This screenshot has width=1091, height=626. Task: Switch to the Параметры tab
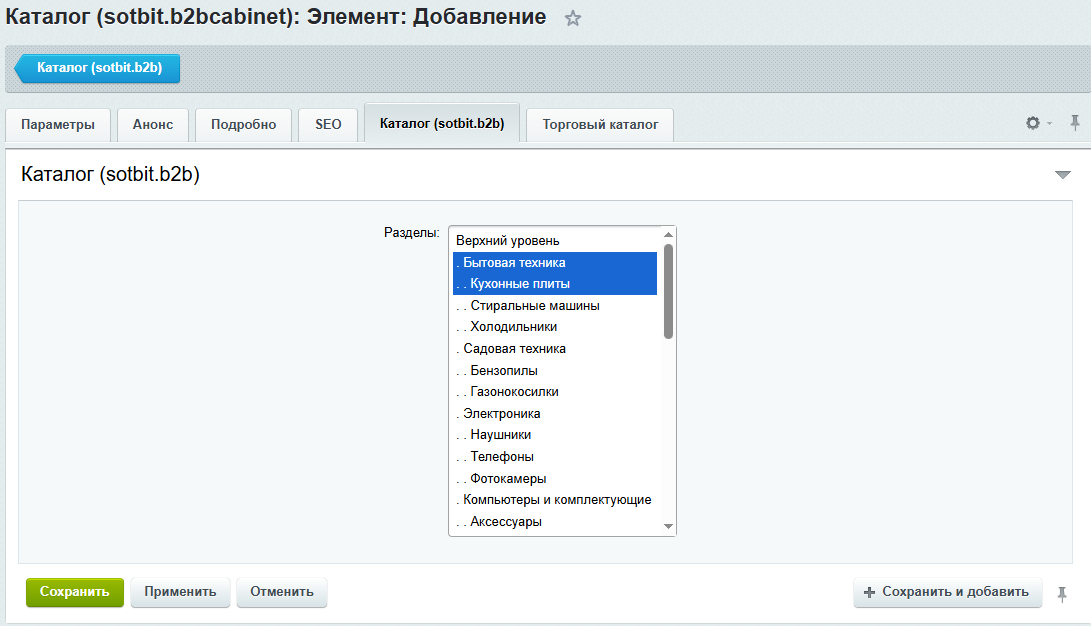point(58,125)
